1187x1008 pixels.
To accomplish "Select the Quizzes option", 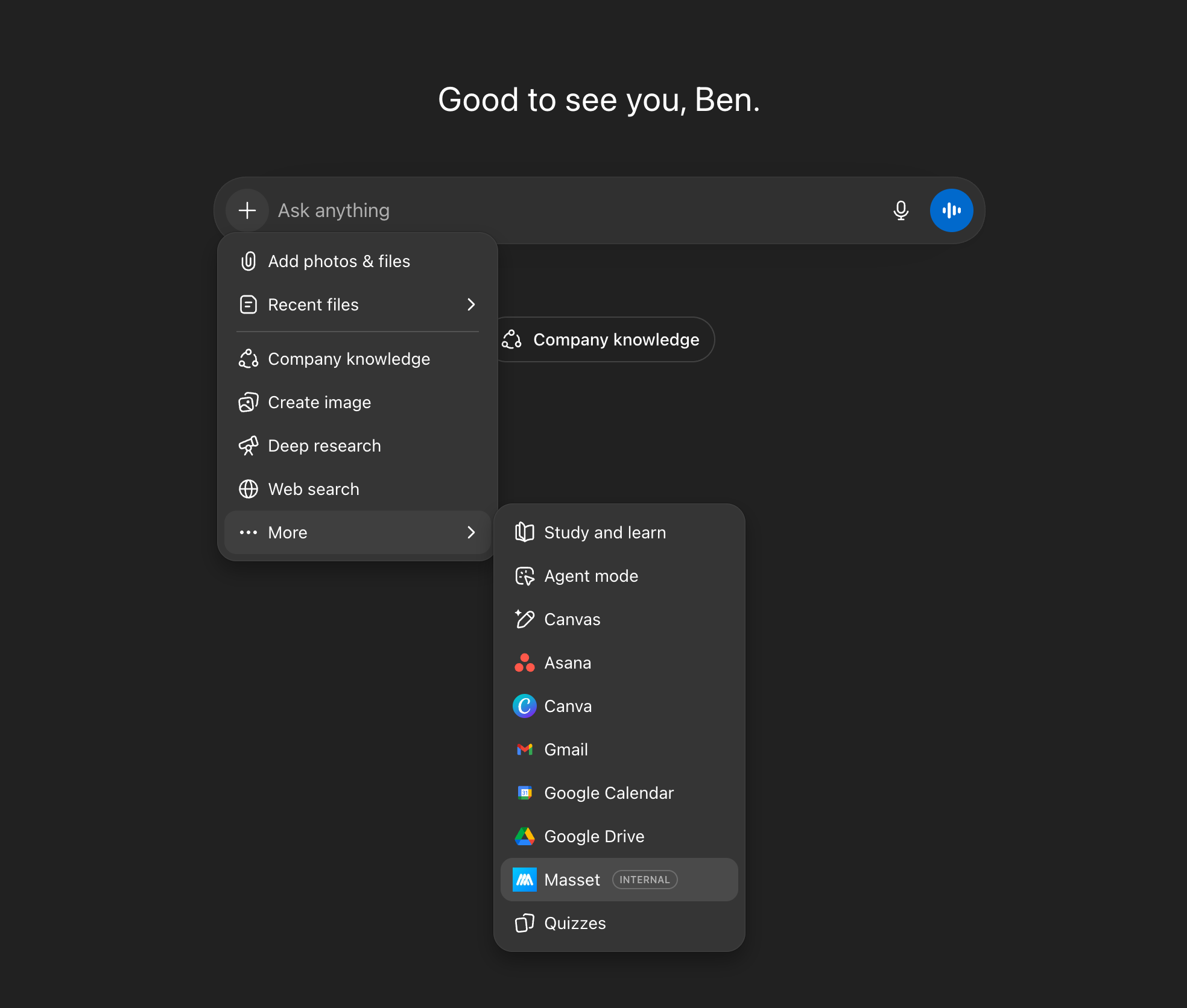I will 575,923.
